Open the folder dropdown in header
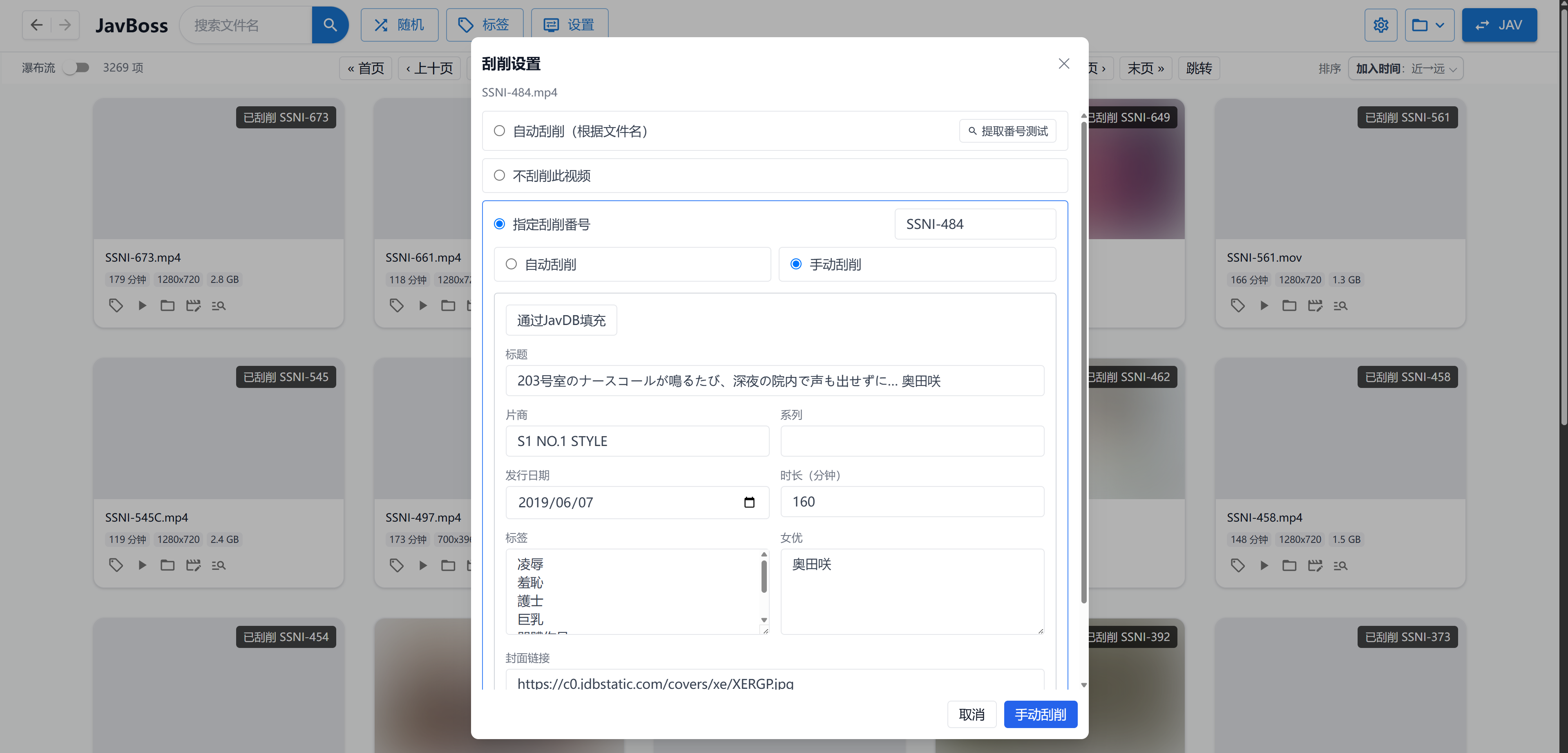The width and height of the screenshot is (1568, 753). tap(1429, 25)
